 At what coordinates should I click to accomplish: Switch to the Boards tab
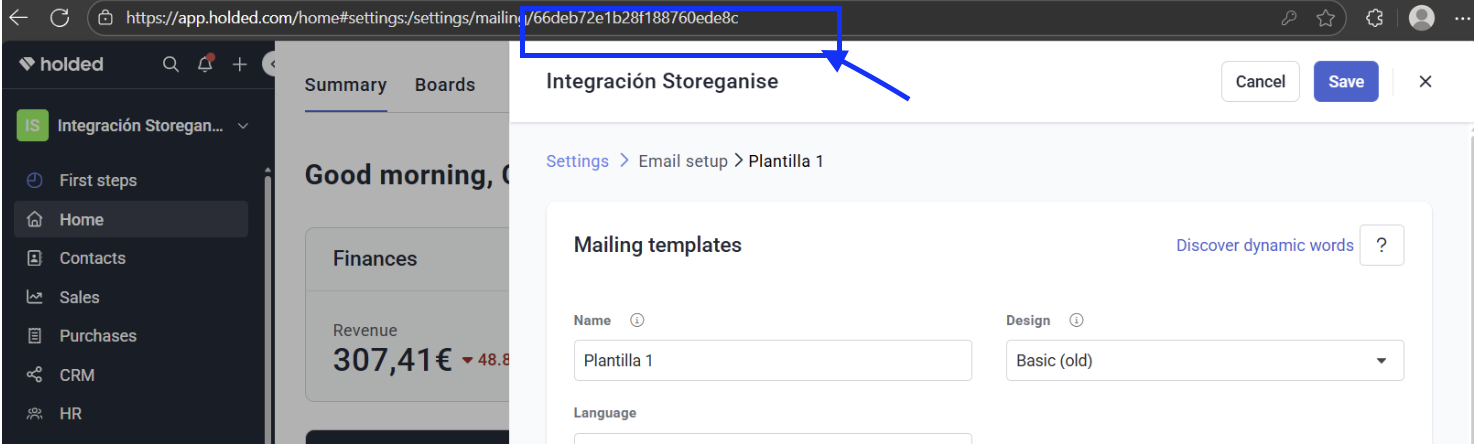tap(445, 85)
